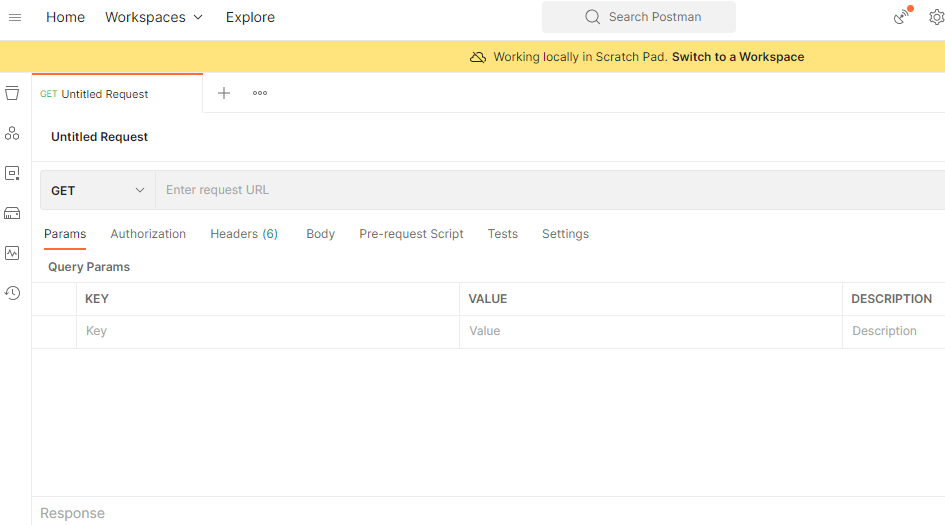Open the Explore page
This screenshot has width=945, height=525.
(250, 17)
